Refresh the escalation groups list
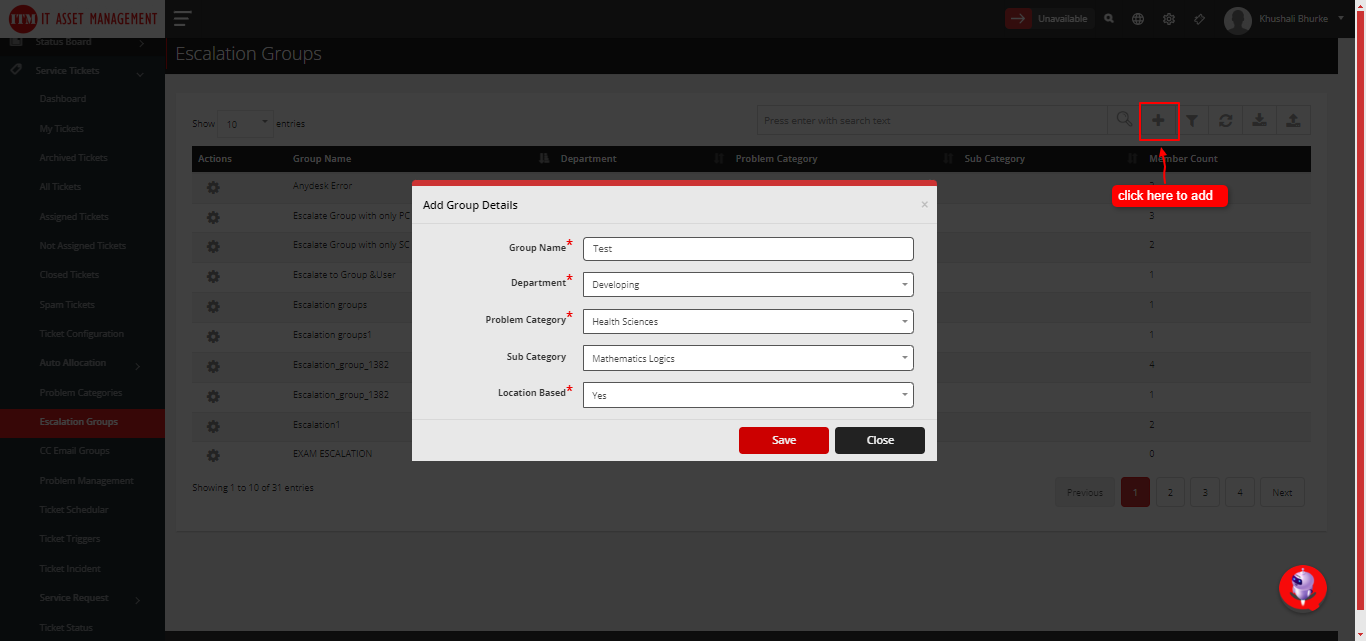The image size is (1366, 641). click(x=1225, y=120)
